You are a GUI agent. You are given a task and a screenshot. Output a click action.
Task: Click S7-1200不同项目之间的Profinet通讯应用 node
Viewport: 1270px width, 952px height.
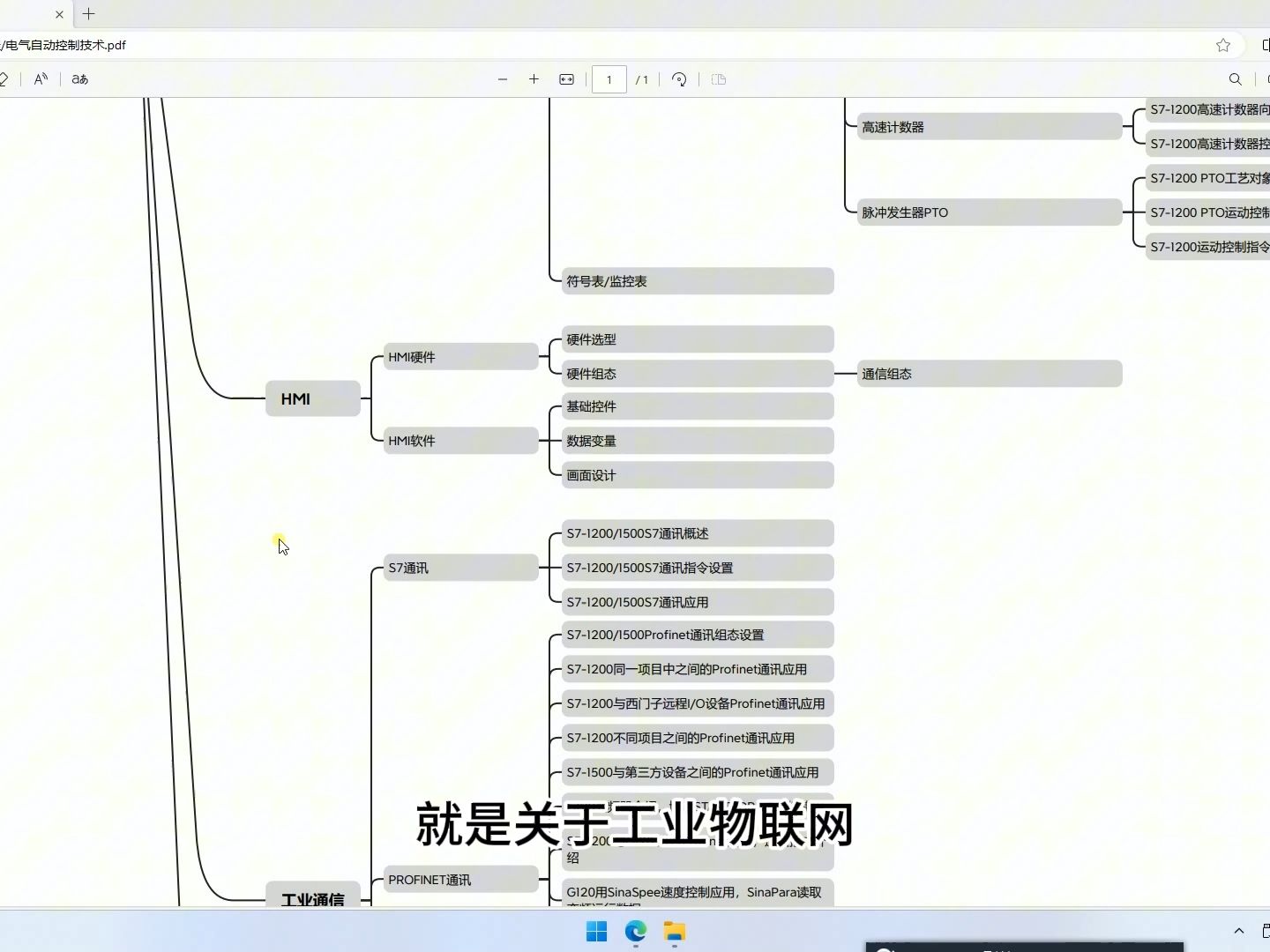(x=698, y=738)
